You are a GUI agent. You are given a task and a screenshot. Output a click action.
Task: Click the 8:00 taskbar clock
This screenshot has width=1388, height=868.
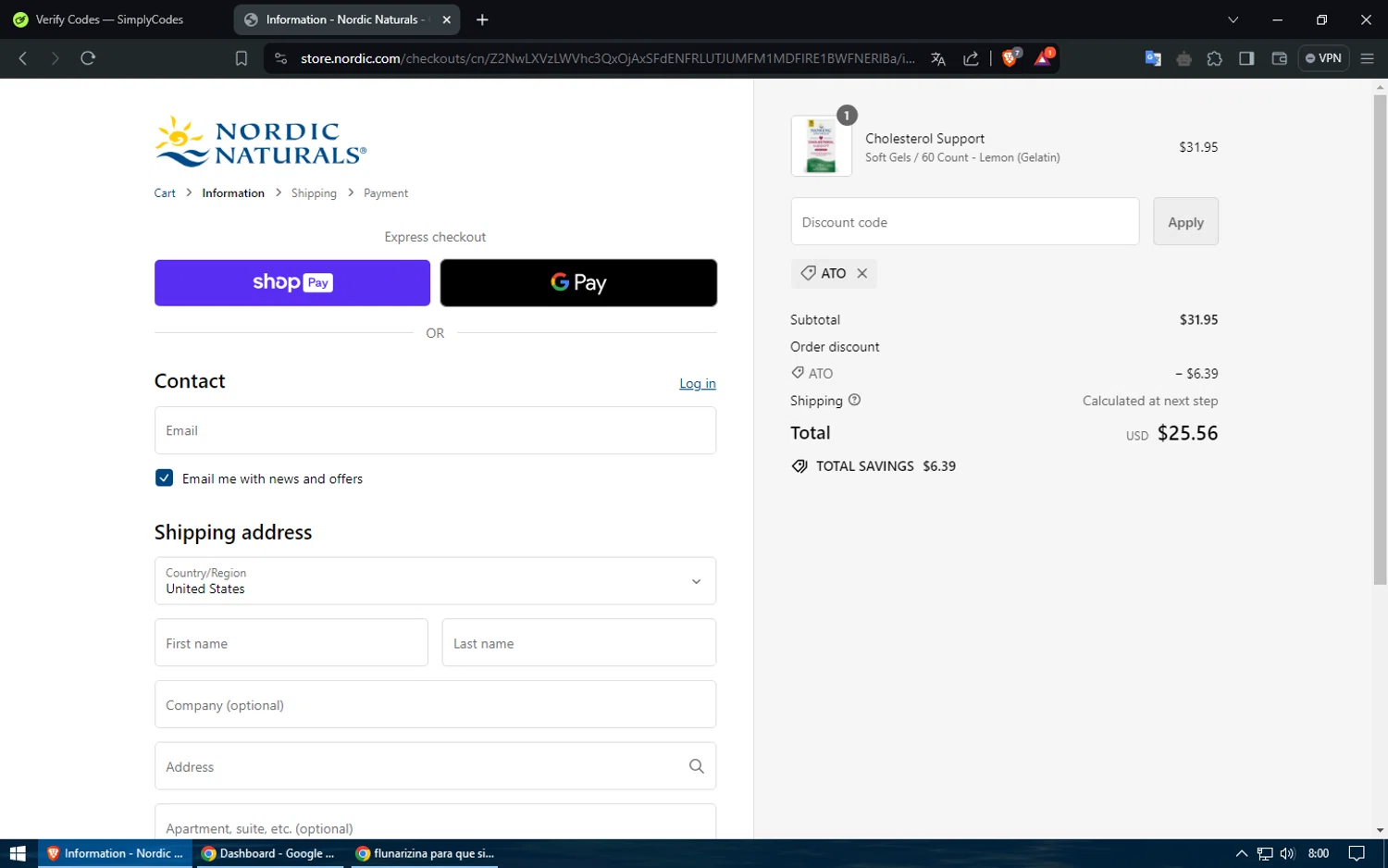pos(1319,853)
